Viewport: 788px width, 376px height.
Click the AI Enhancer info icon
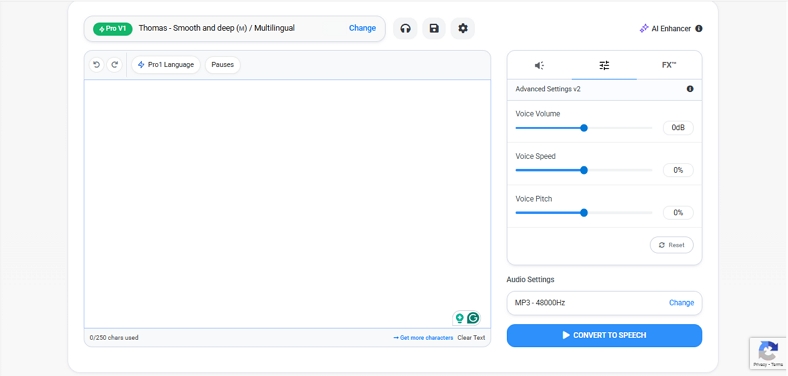[x=699, y=29]
